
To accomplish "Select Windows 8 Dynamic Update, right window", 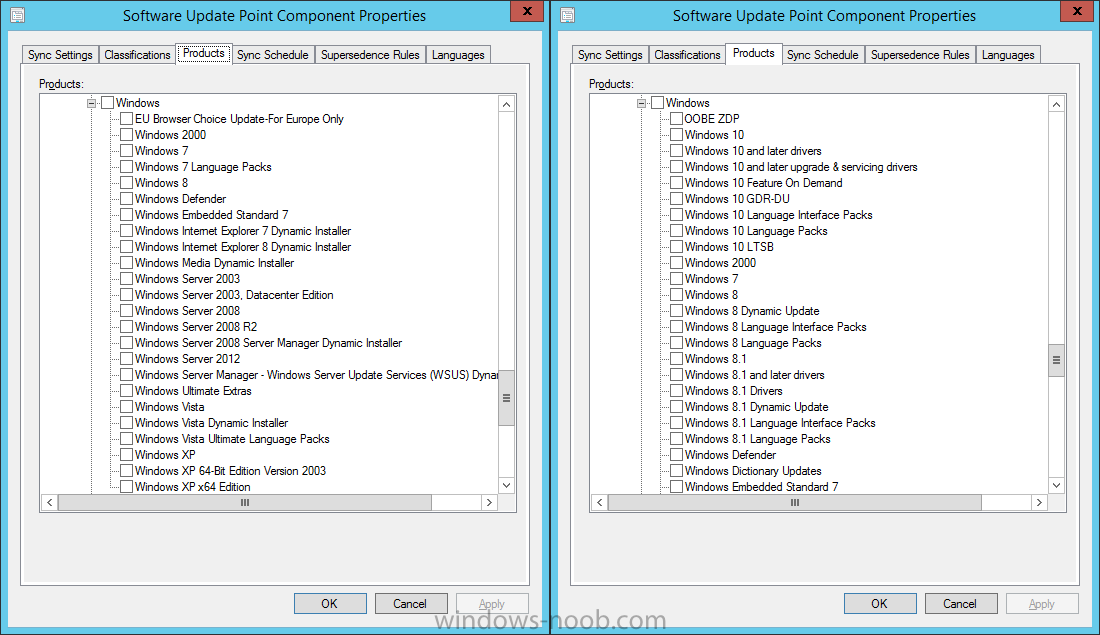I will 751,311.
